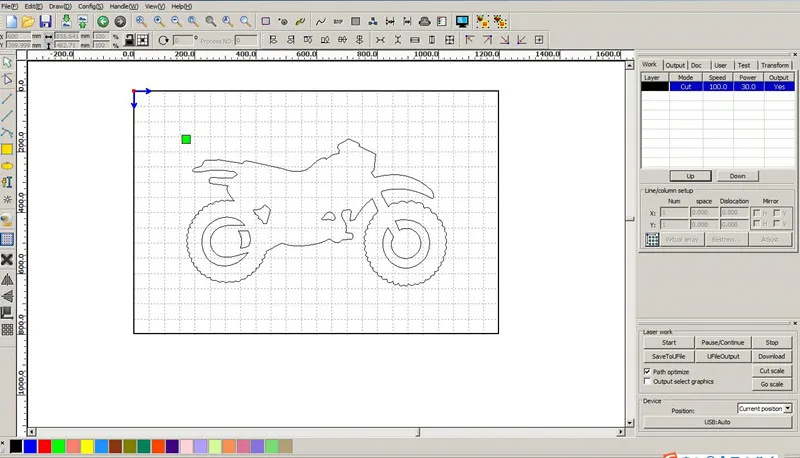The height and width of the screenshot is (458, 800).
Task: Switch to the Transform tab
Action: coord(774,65)
